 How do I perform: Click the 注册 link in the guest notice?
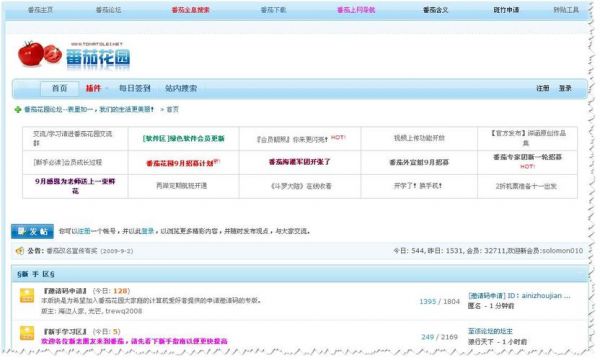coord(84,231)
